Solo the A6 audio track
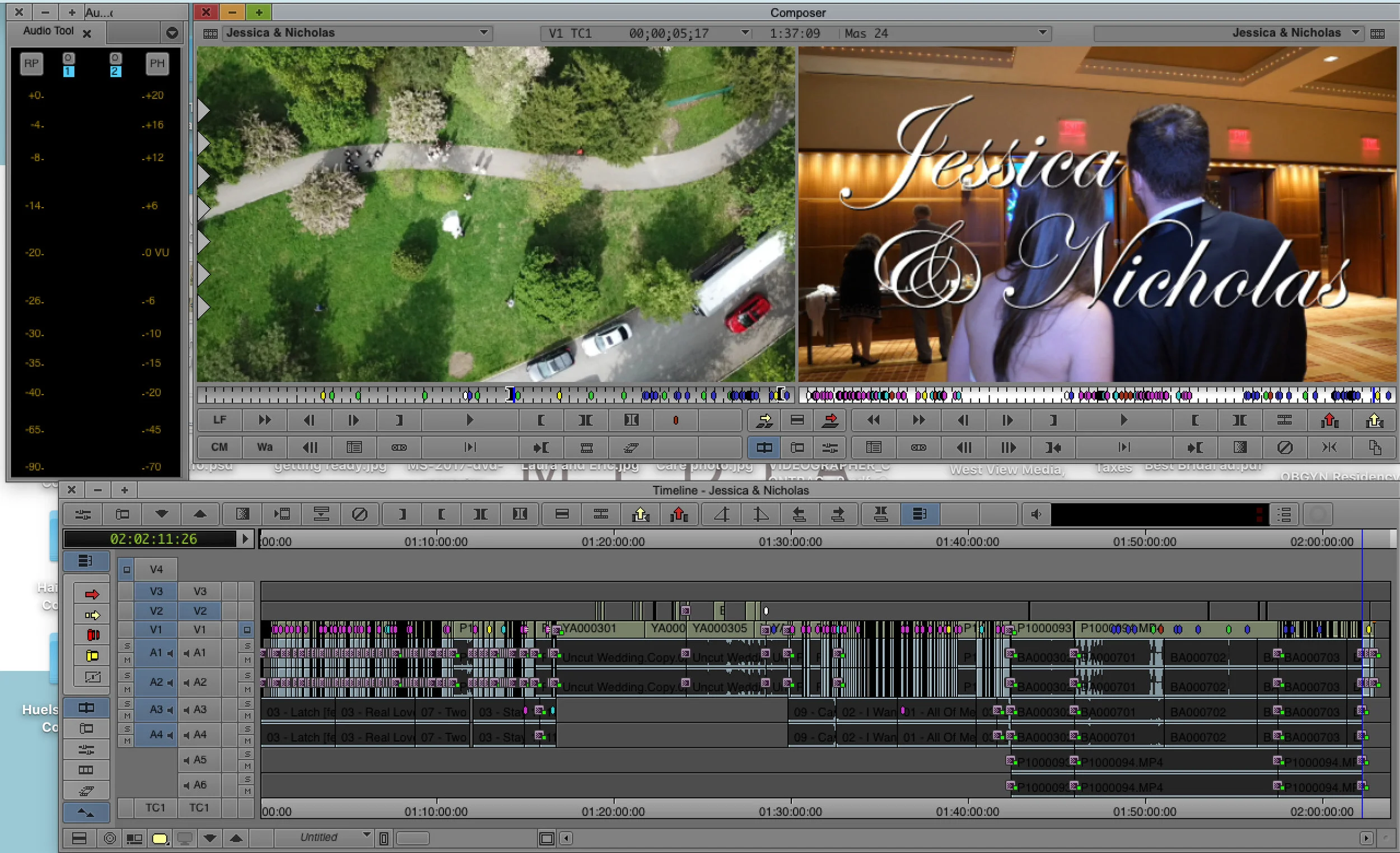Viewport: 1400px width, 853px height. [247, 779]
